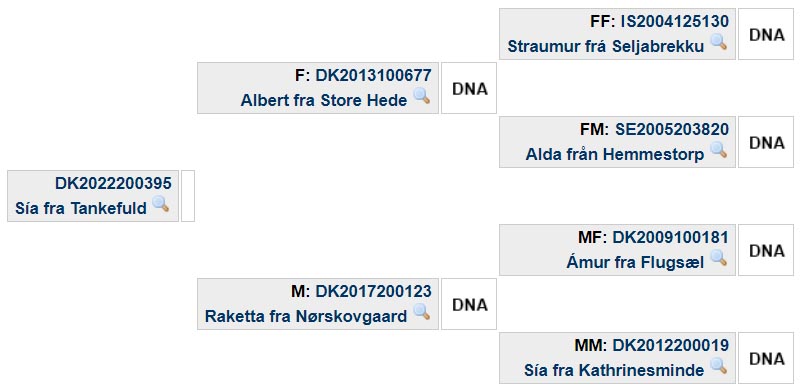Open the IS2004125130 registration link
The width and height of the screenshot is (801, 390).
point(674,21)
